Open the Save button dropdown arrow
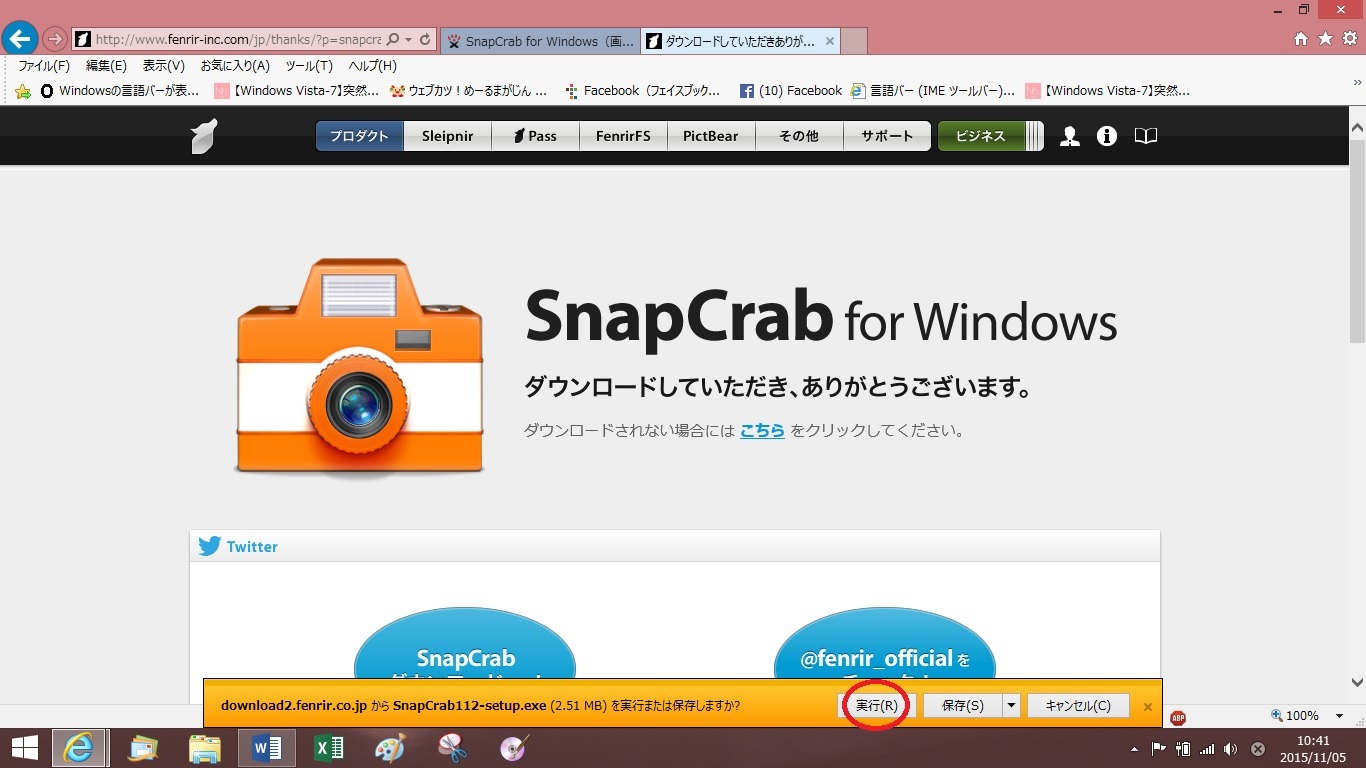The image size is (1366, 768). (1011, 705)
